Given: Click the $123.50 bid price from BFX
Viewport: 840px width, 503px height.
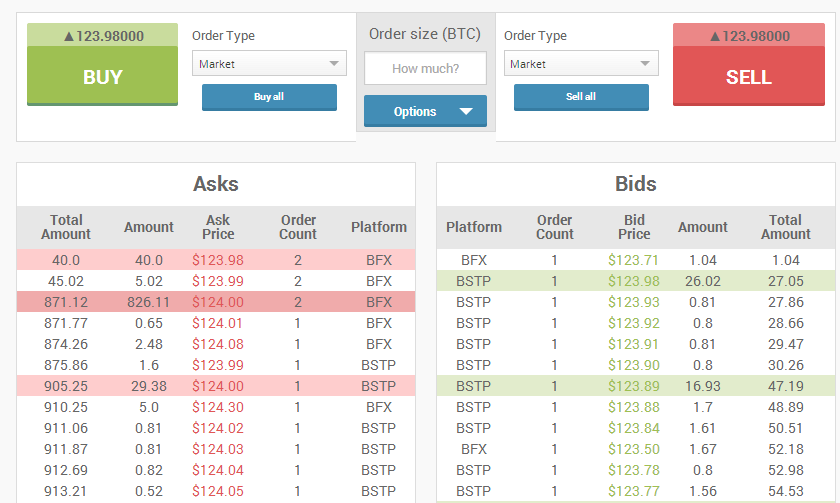Looking at the screenshot, I should [x=634, y=449].
